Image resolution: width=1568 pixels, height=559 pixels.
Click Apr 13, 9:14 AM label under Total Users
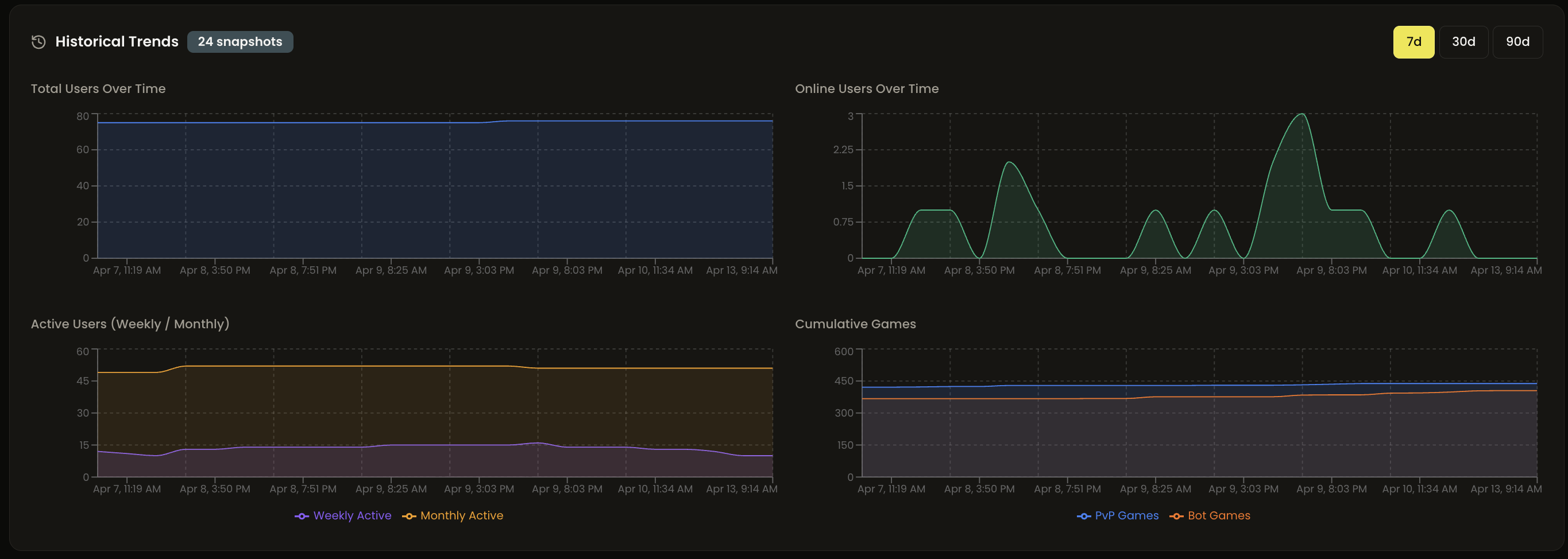pyautogui.click(x=741, y=270)
